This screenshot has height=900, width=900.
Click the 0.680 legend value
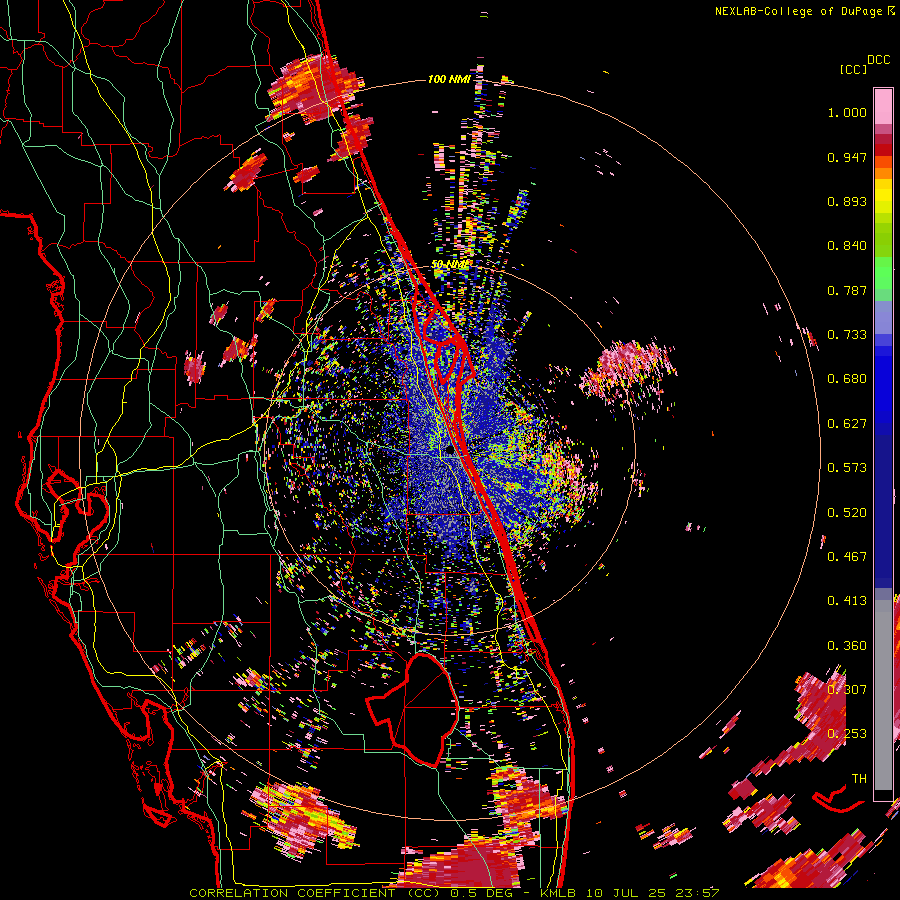(847, 379)
